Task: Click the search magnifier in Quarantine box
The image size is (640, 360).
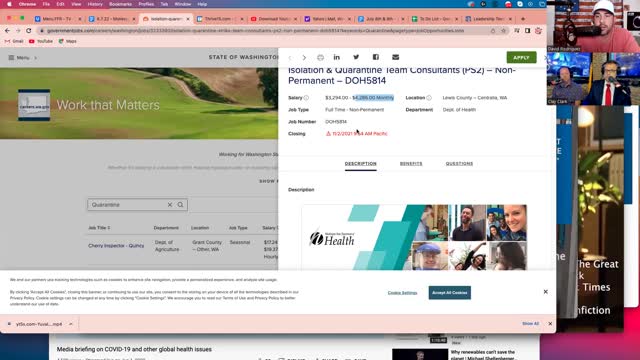Action: pyautogui.click(x=180, y=205)
